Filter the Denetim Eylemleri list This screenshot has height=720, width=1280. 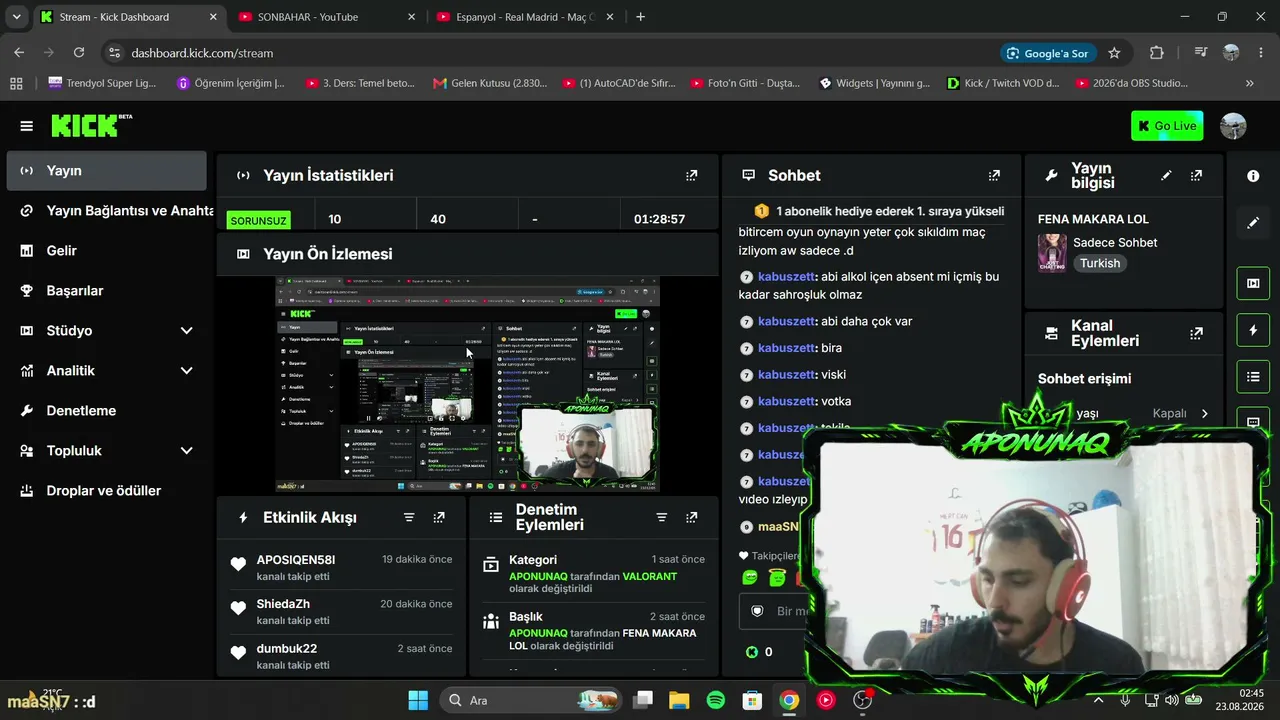[x=661, y=517]
